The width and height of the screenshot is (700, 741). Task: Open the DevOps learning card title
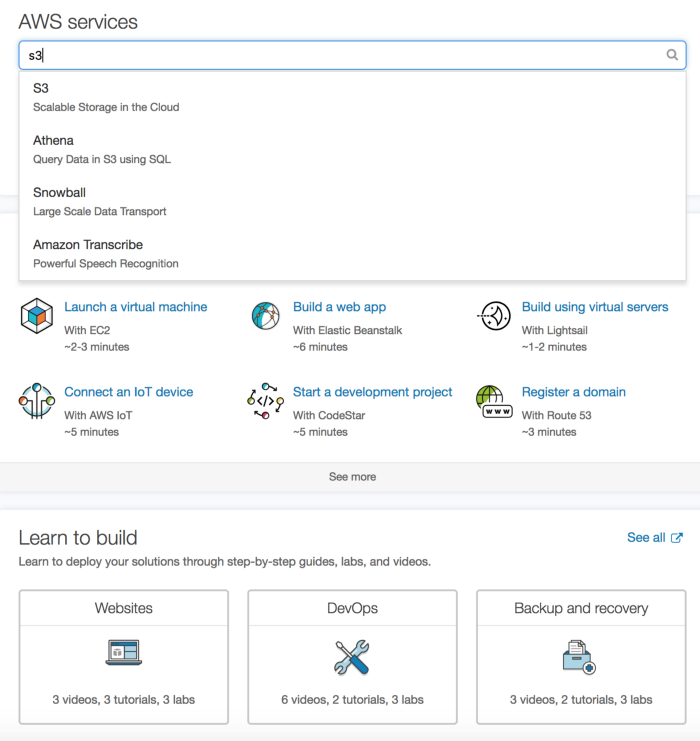click(352, 608)
